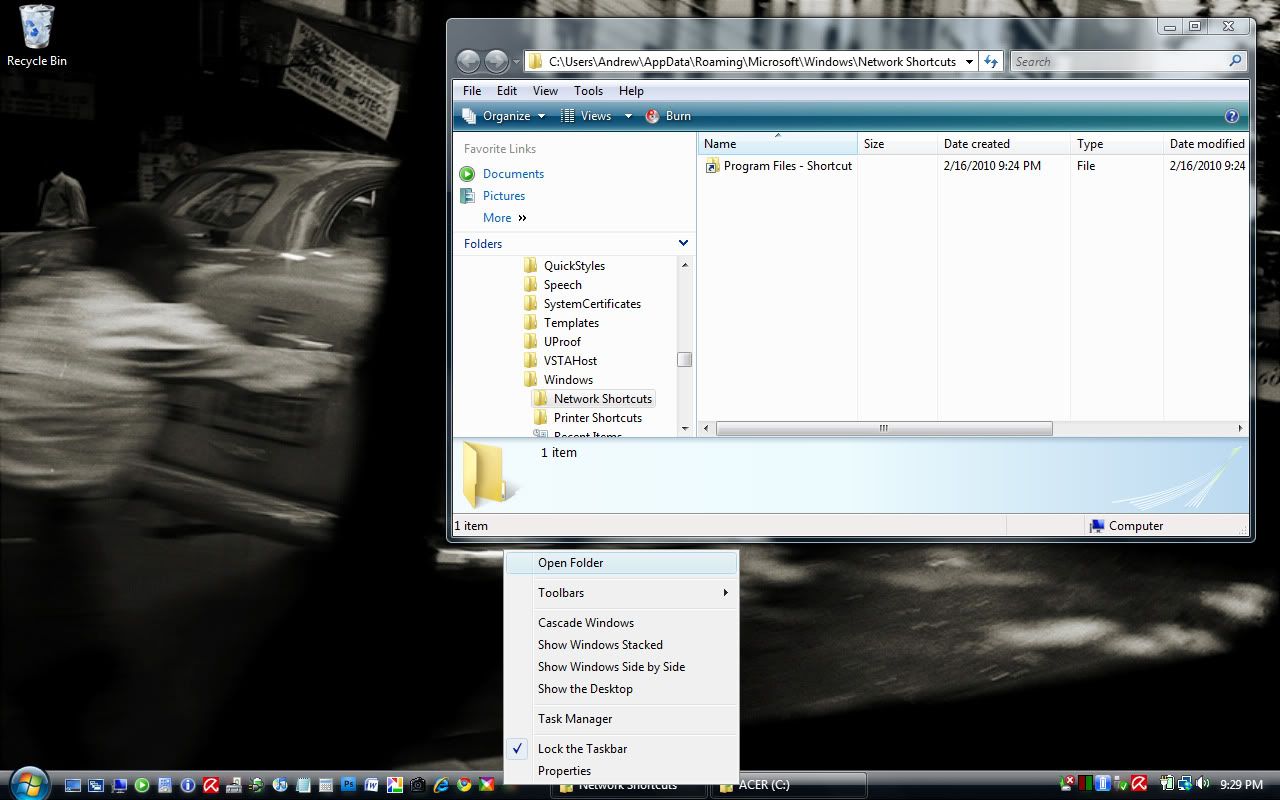Click Switch Between Windows quick launch icon
Image resolution: width=1280 pixels, height=800 pixels.
tap(96, 785)
